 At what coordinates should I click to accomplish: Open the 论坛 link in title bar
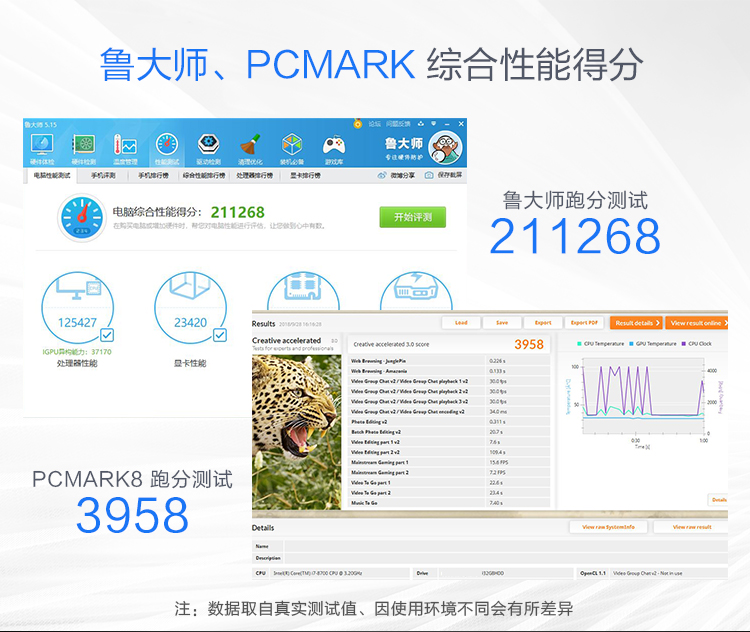click(x=375, y=123)
